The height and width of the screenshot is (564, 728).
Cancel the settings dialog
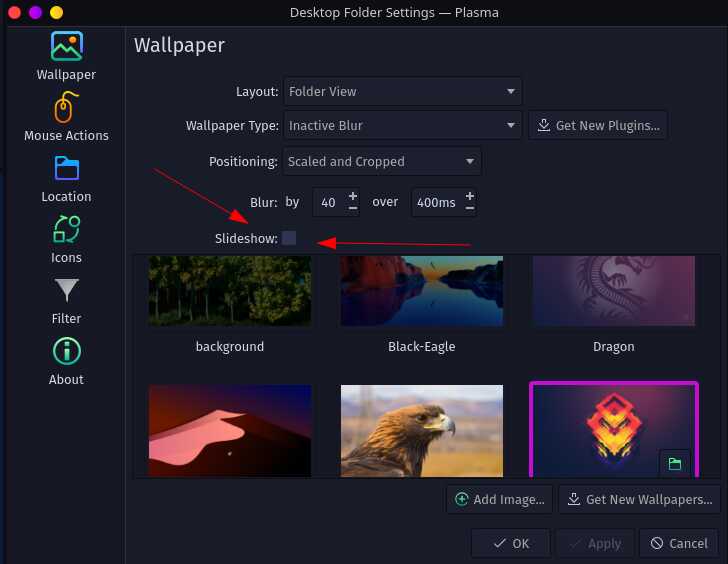[x=679, y=543]
